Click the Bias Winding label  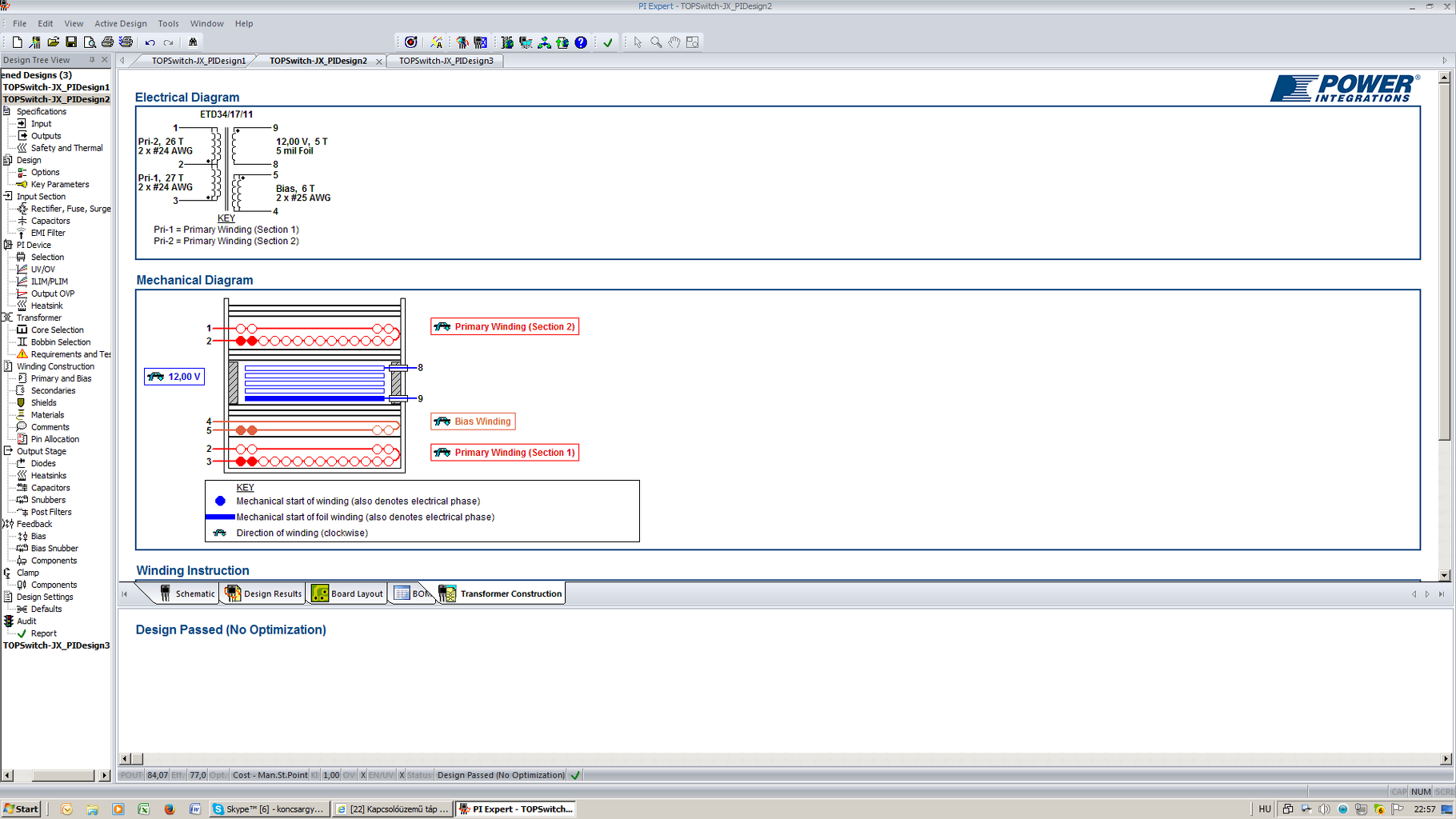coord(473,421)
